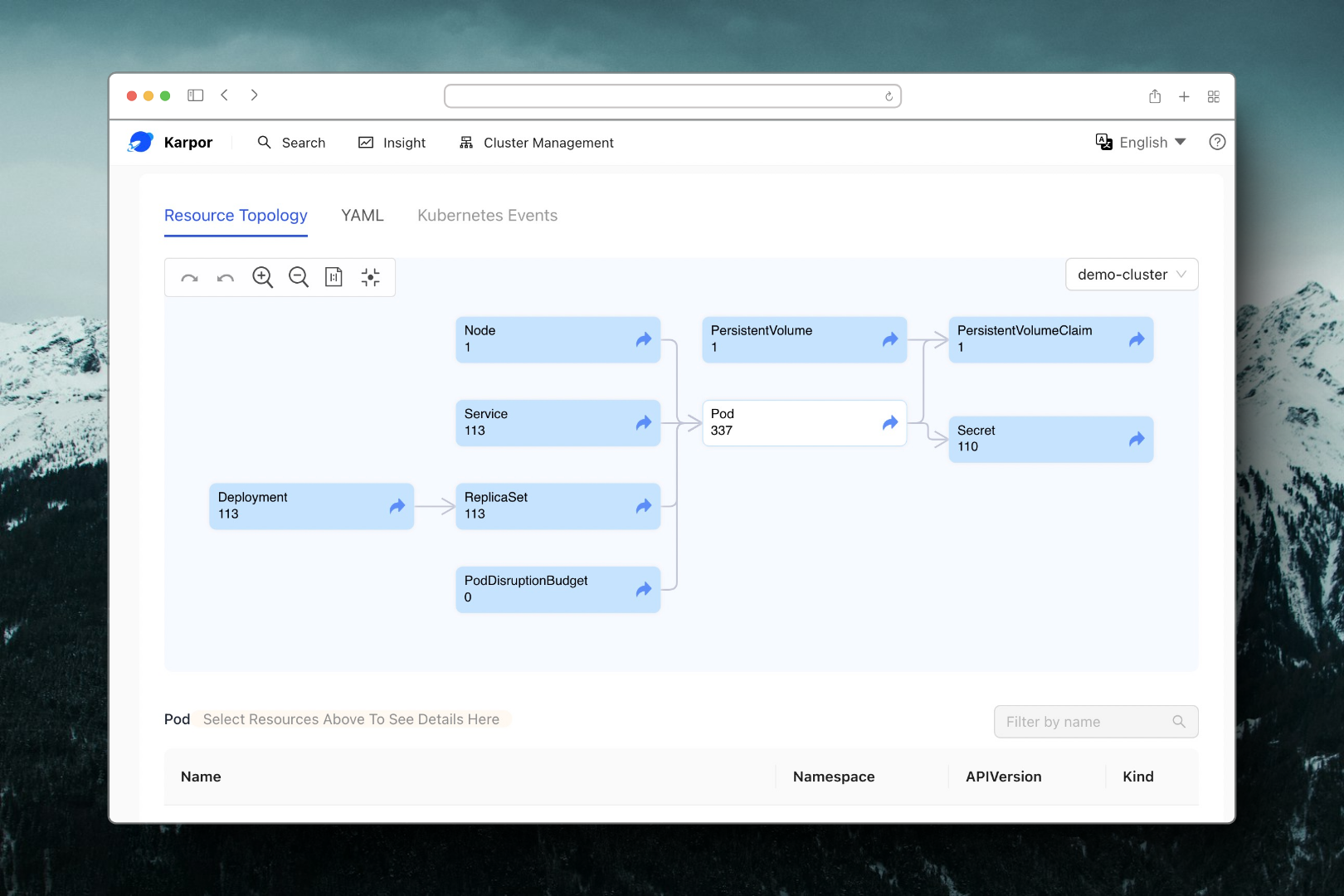Switch to the YAML tab
This screenshot has height=896, width=1344.
(x=363, y=216)
